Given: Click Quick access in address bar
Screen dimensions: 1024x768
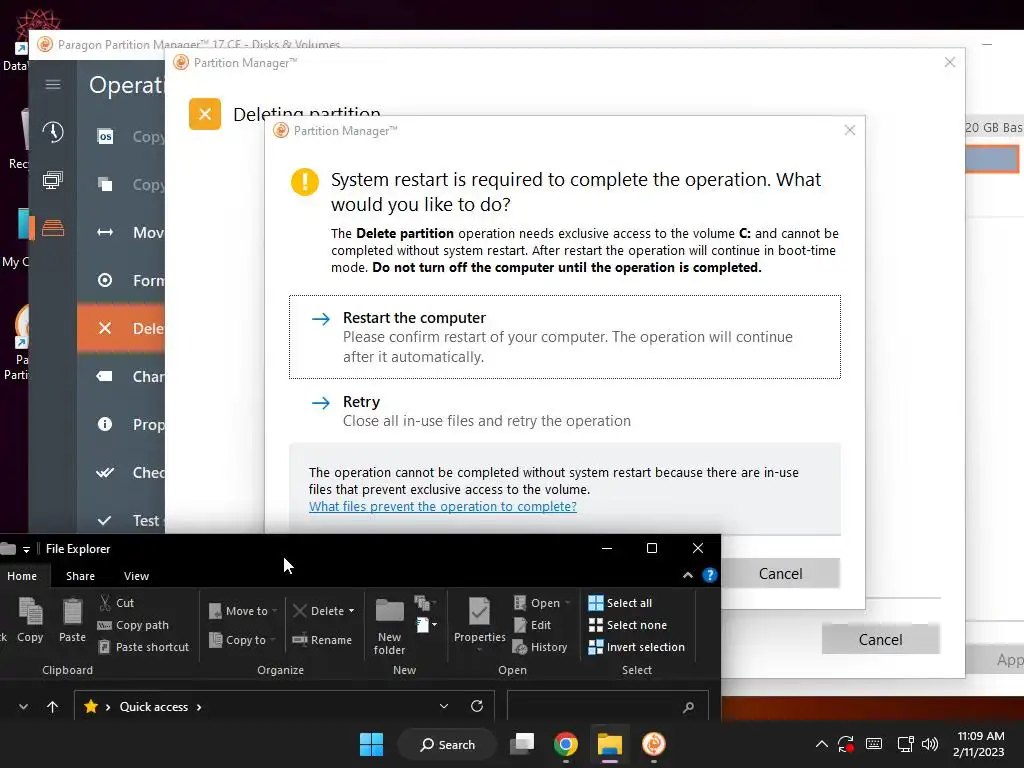Looking at the screenshot, I should tap(153, 707).
